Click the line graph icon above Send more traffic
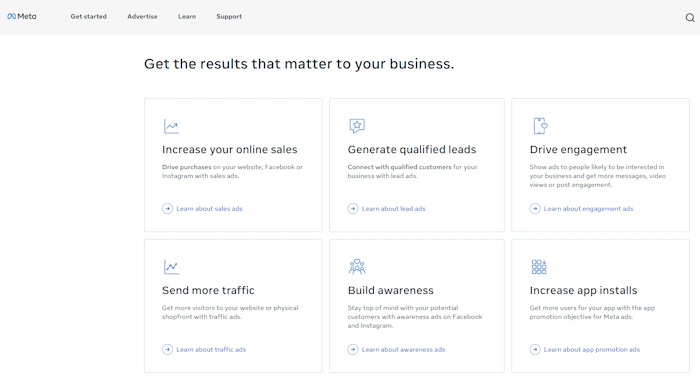This screenshot has width=700, height=384. 171,267
